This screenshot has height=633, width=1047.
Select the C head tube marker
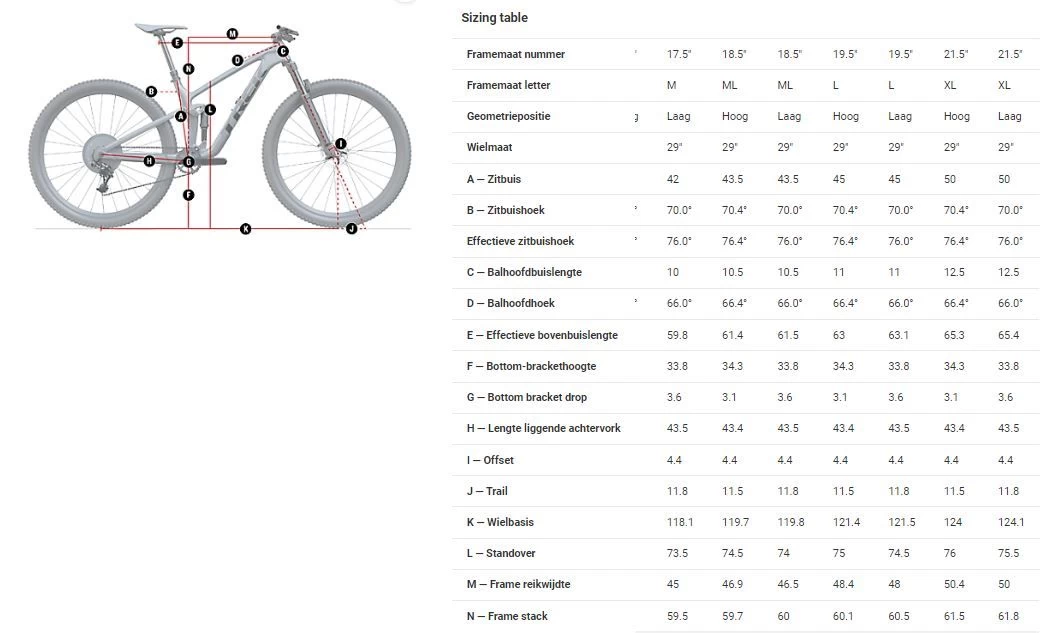pyautogui.click(x=283, y=51)
